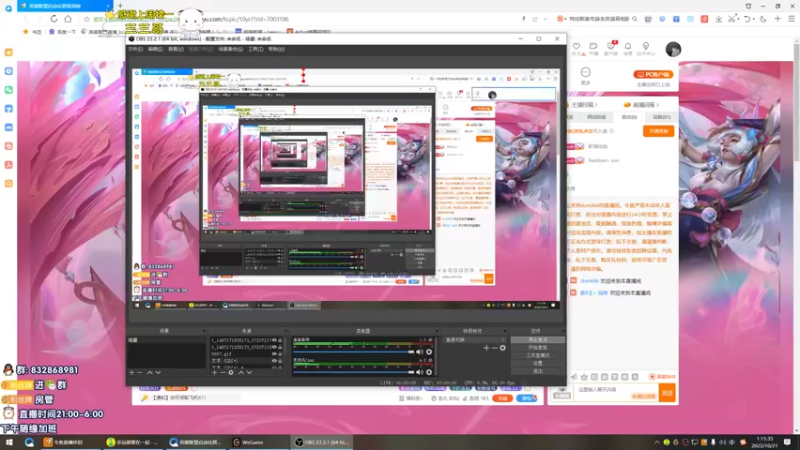The image size is (800, 450).
Task: Click the more (…) icon on website
Action: point(586,72)
